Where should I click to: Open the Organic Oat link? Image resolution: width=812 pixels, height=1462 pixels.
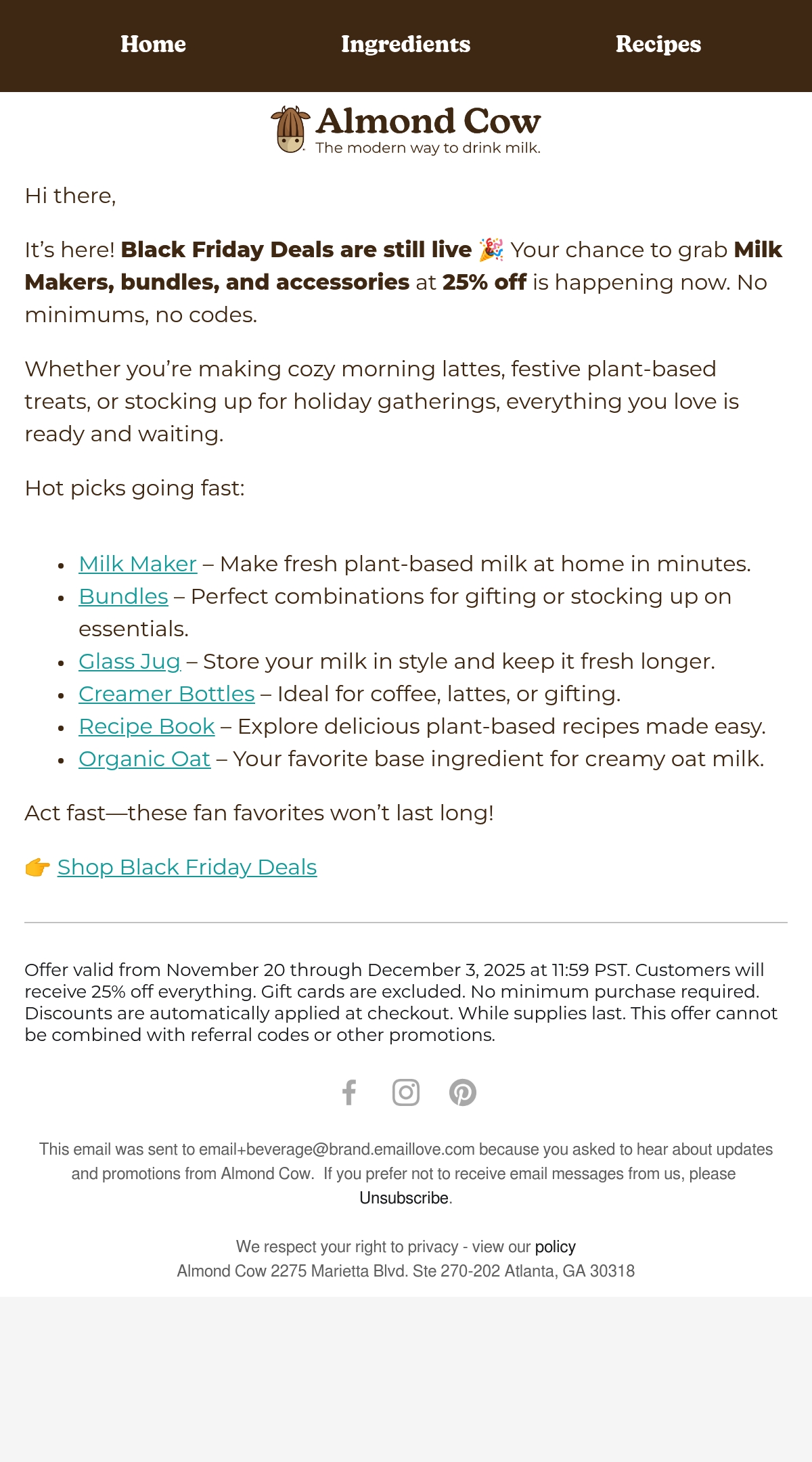145,759
